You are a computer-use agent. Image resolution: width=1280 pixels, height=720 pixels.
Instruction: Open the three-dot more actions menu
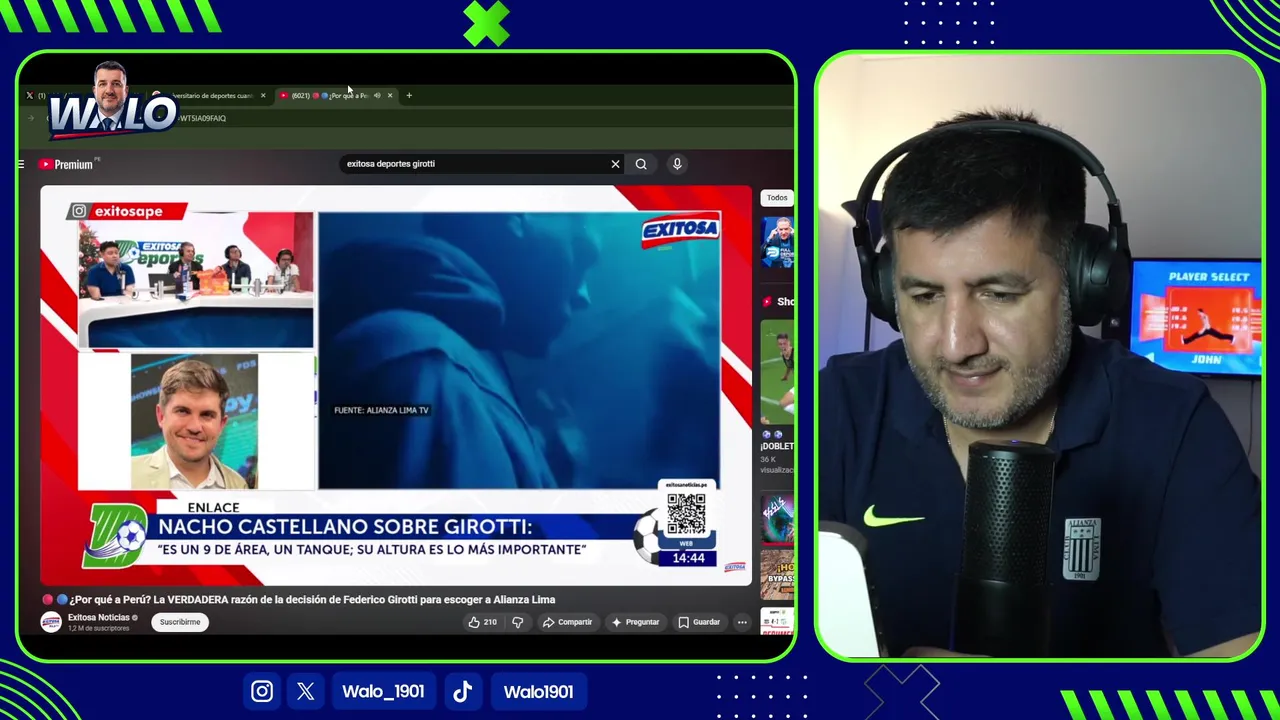[742, 622]
